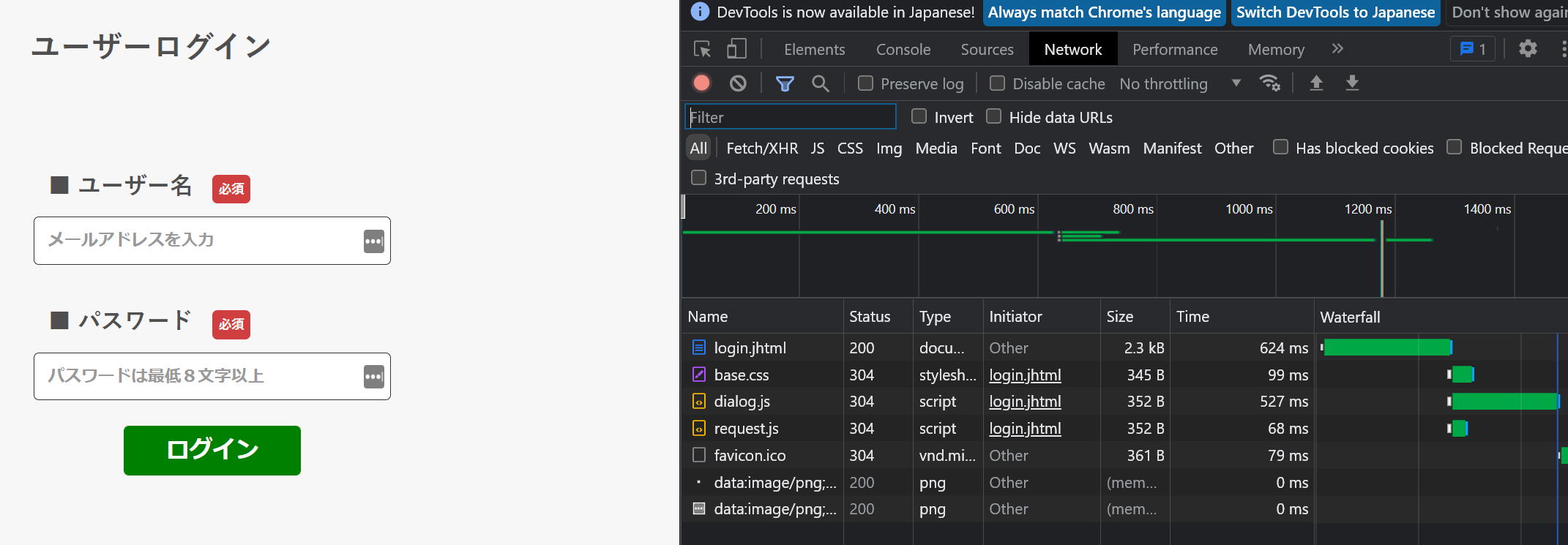Open network search magnifier

(821, 83)
